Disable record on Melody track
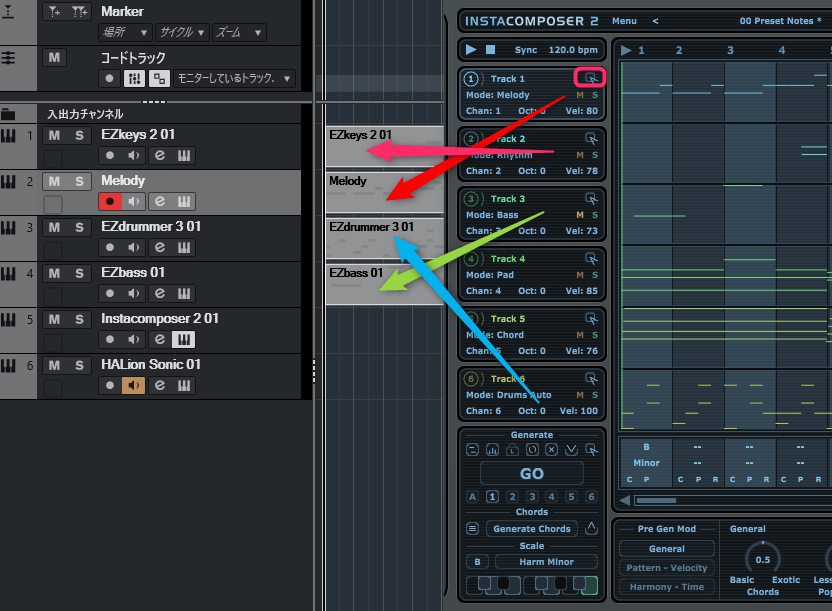This screenshot has width=832, height=611. 110,202
